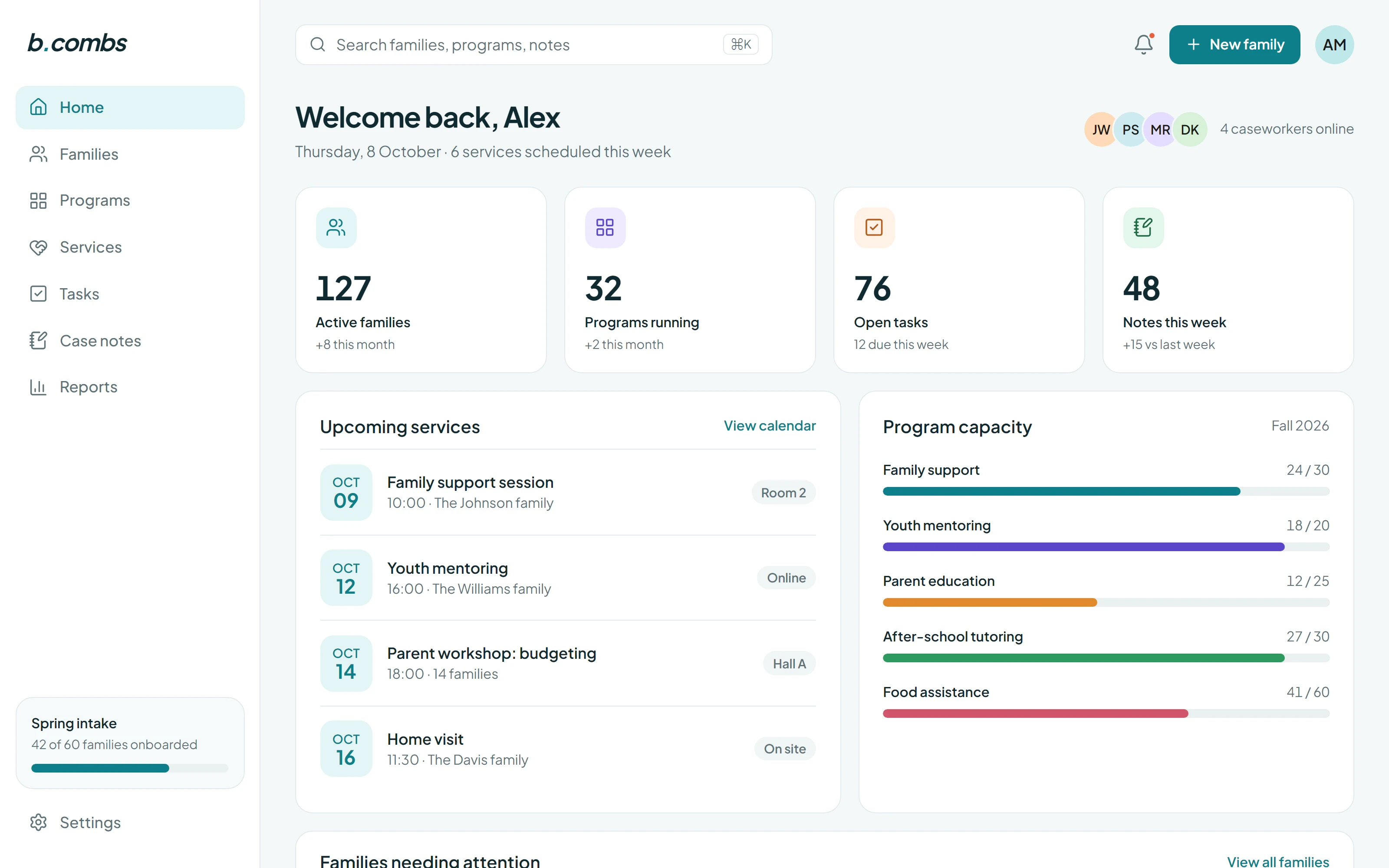Open the Home visit service entry
This screenshot has height=868, width=1389.
point(568,749)
